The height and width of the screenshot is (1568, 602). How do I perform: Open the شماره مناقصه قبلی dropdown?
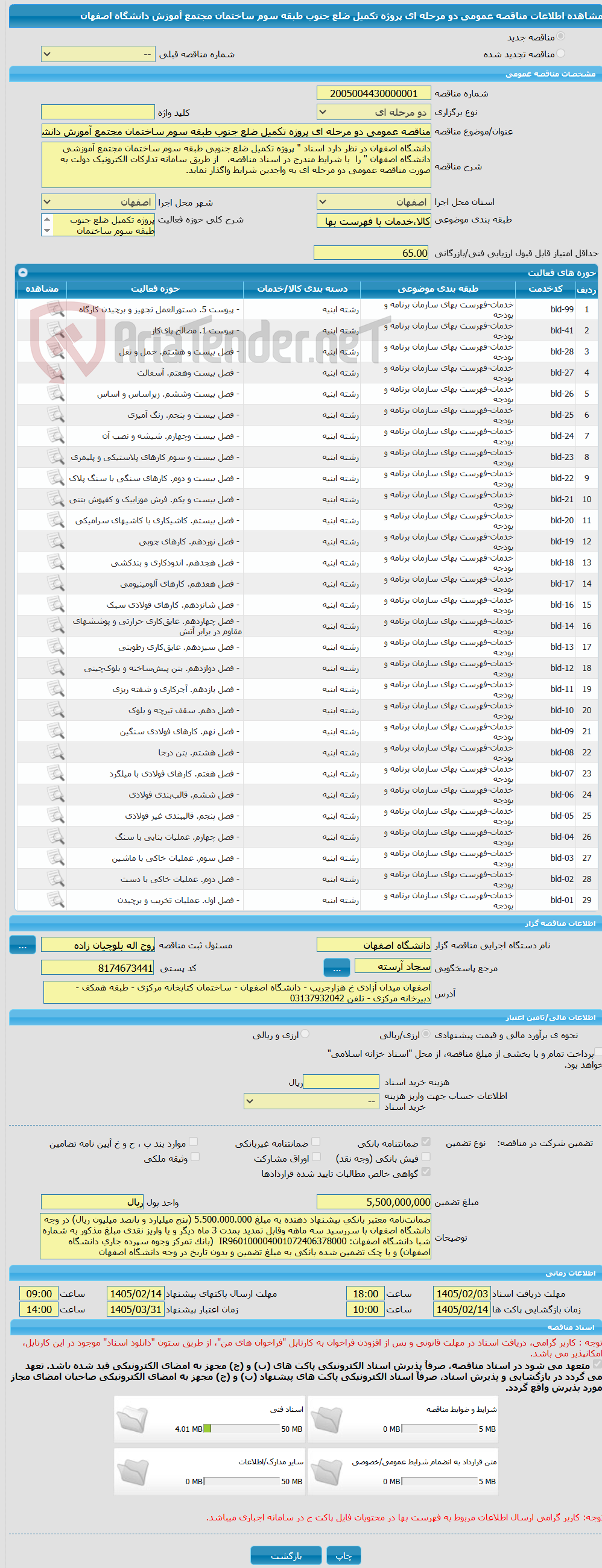(98, 54)
